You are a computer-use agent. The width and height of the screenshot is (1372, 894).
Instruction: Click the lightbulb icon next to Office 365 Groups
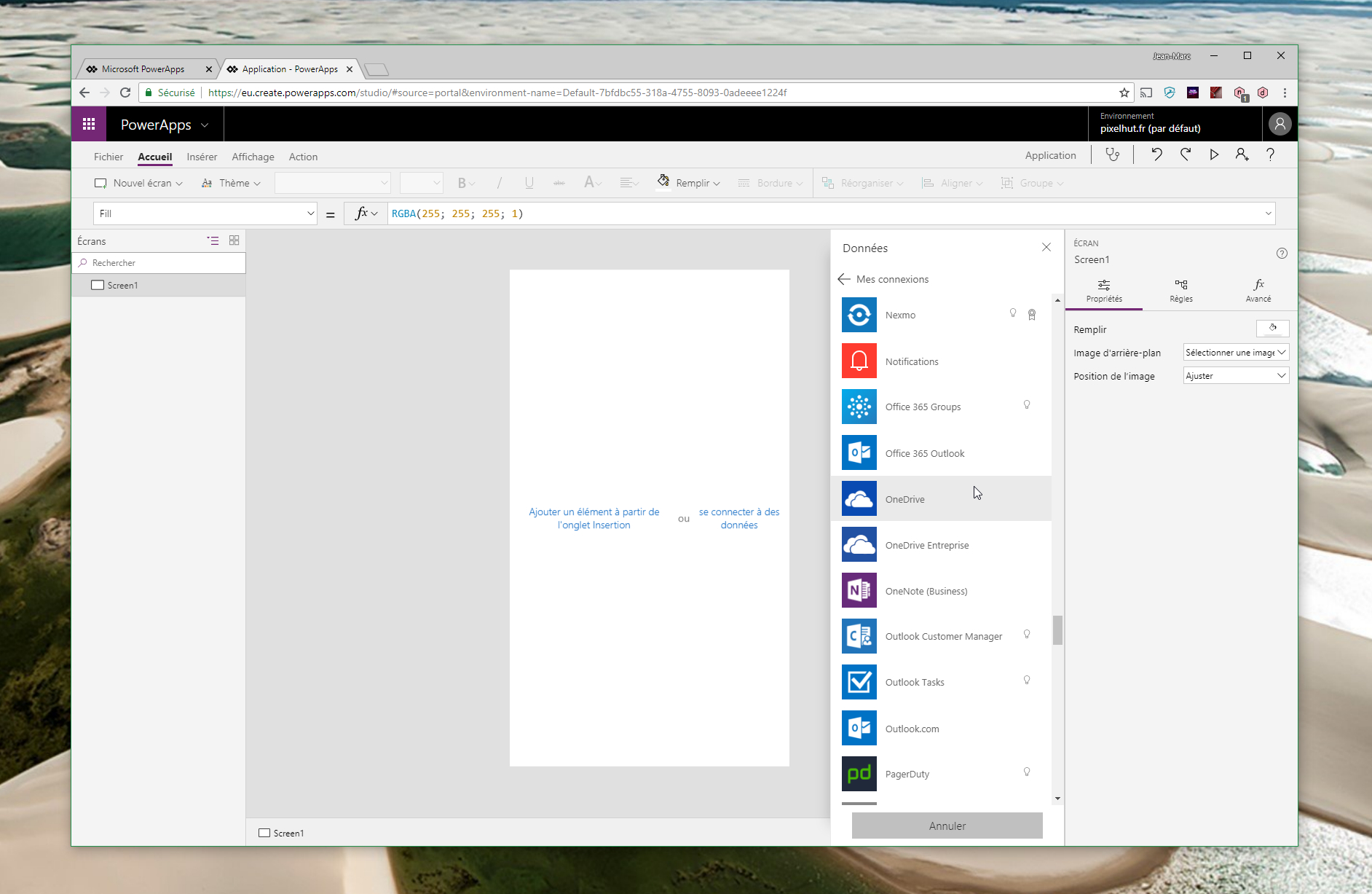point(1027,404)
